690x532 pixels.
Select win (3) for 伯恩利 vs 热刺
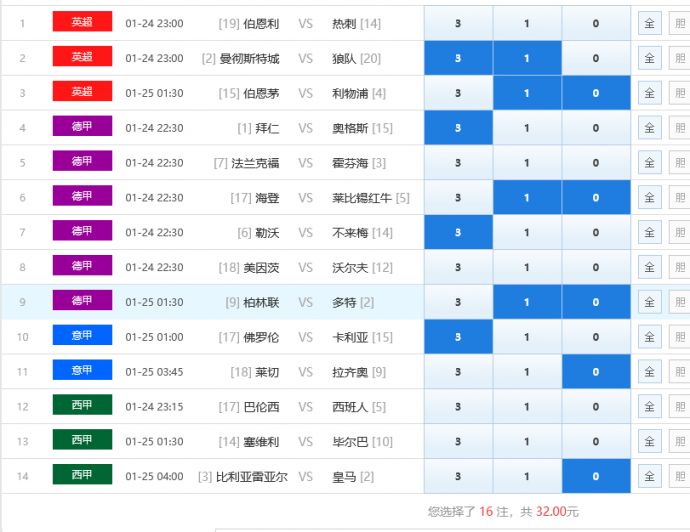[x=458, y=23]
